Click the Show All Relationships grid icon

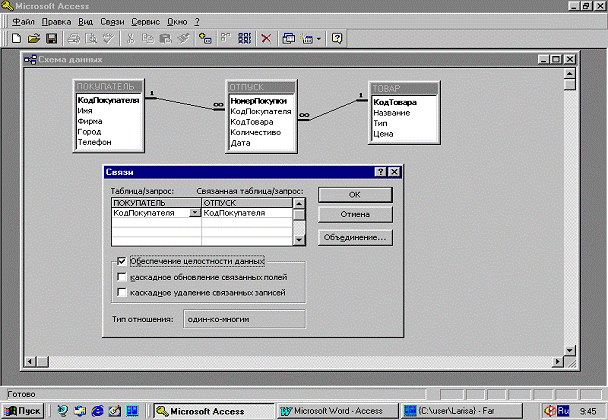tap(243, 38)
